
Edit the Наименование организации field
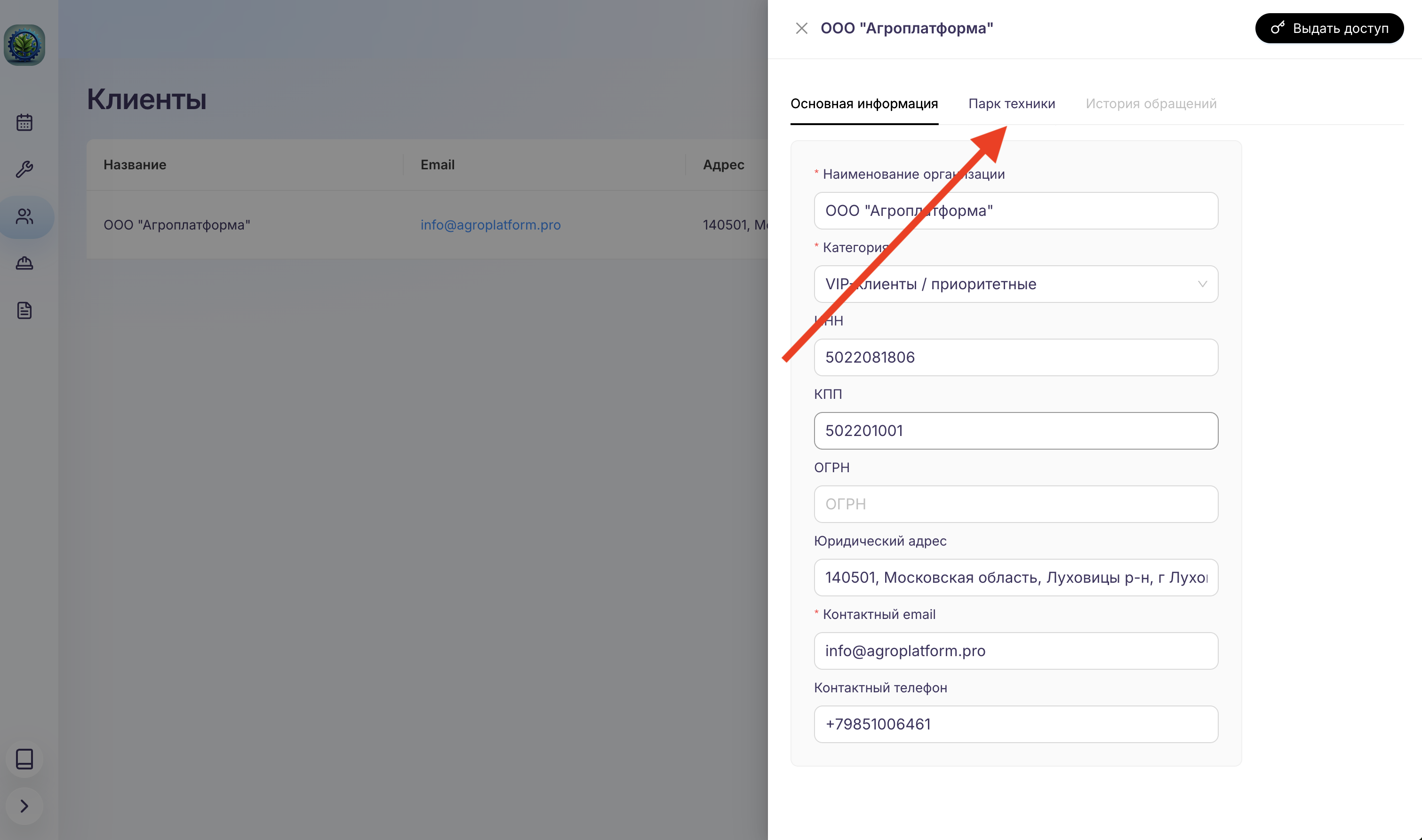tap(1016, 211)
